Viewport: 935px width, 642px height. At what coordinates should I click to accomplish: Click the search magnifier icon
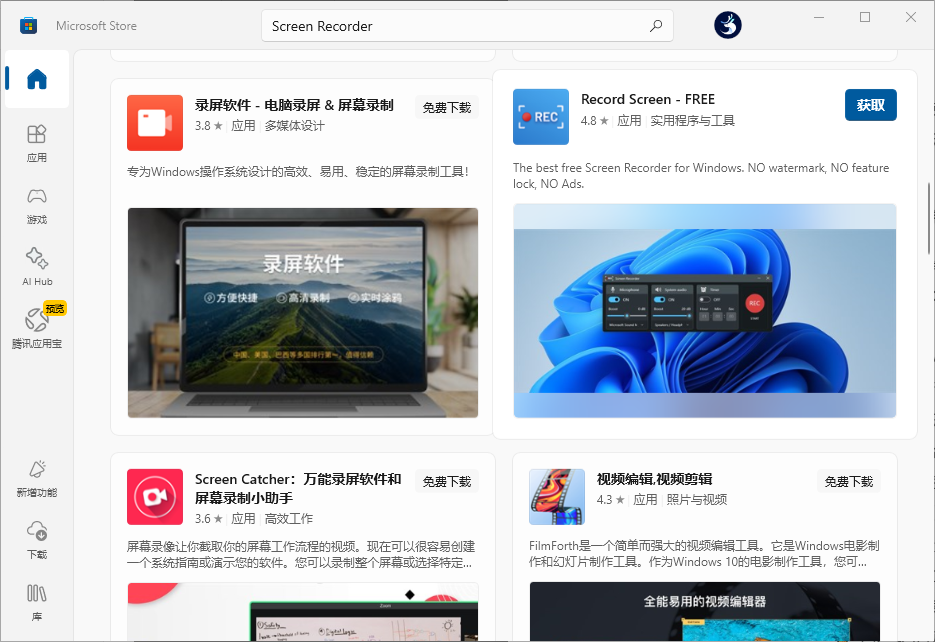(x=655, y=25)
